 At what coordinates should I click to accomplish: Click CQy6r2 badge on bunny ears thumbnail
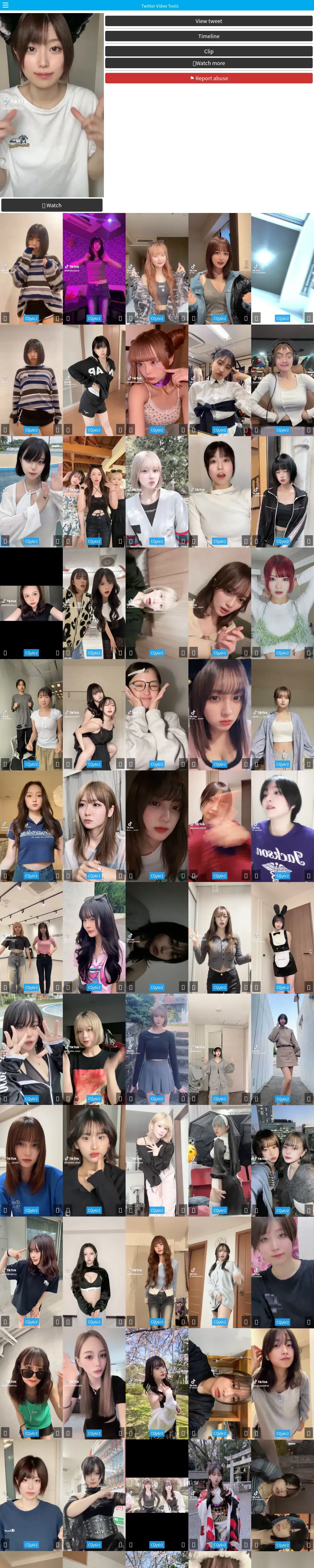282,988
